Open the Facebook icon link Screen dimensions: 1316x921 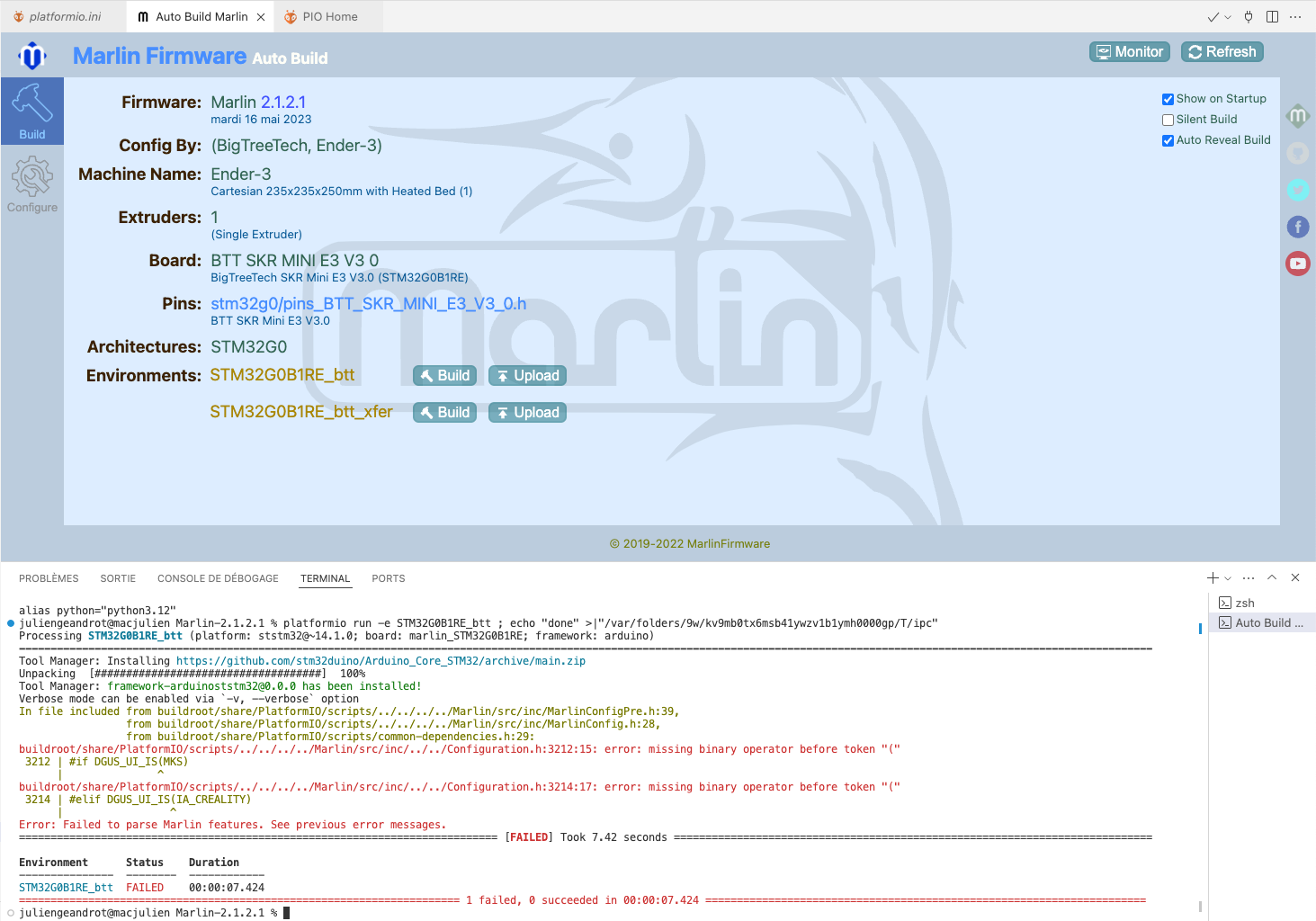pyautogui.click(x=1297, y=227)
